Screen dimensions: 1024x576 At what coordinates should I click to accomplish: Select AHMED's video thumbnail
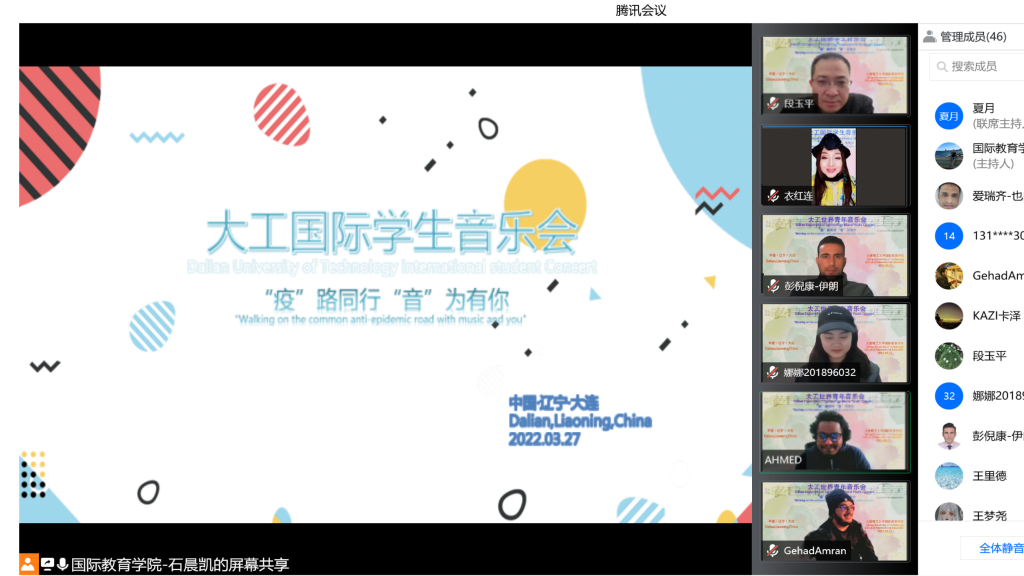(x=835, y=431)
